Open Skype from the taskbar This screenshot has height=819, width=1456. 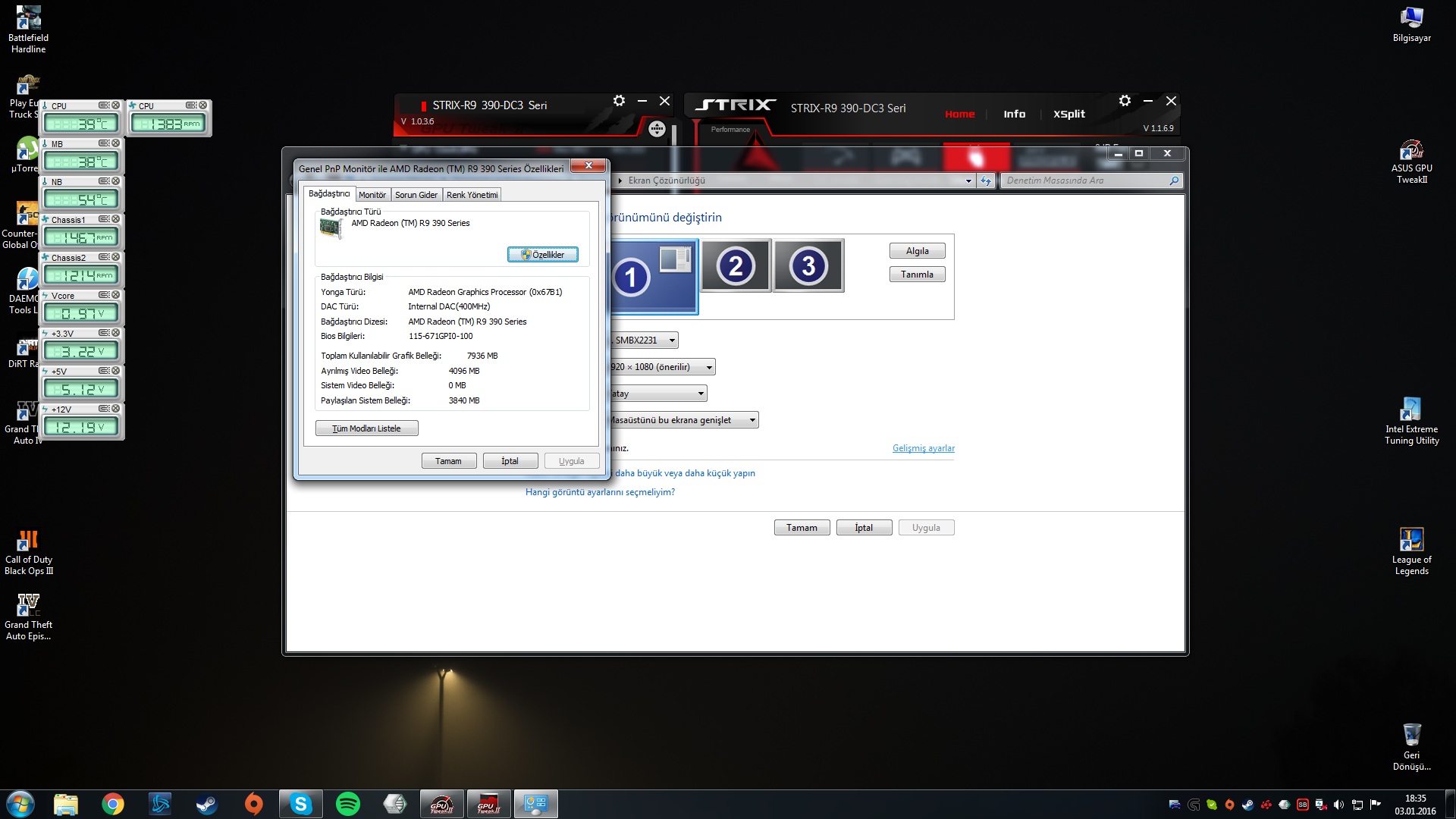[x=301, y=804]
